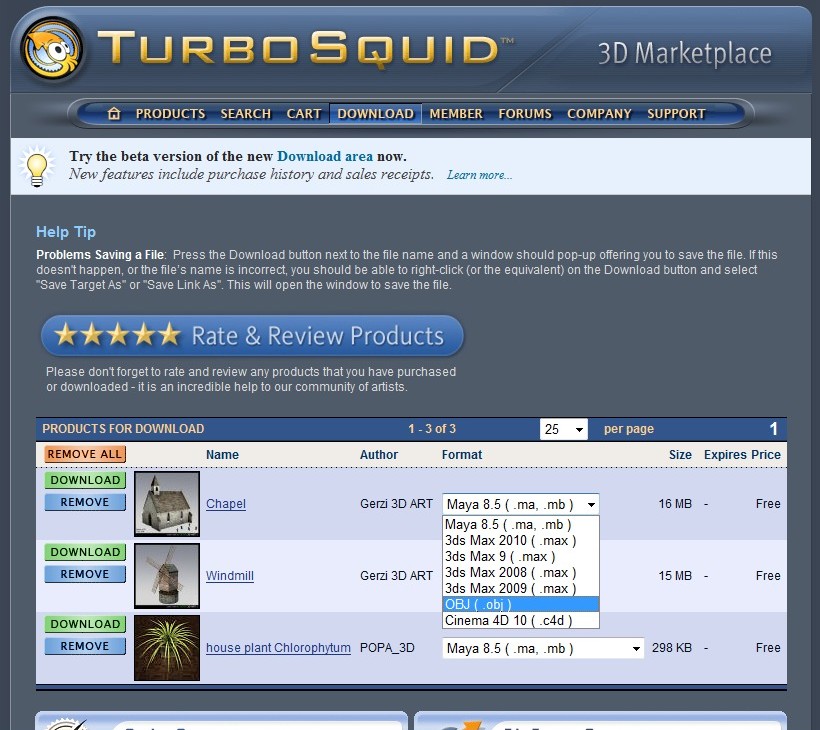This screenshot has width=820, height=730.
Task: Click the Format column header
Action: point(462,455)
